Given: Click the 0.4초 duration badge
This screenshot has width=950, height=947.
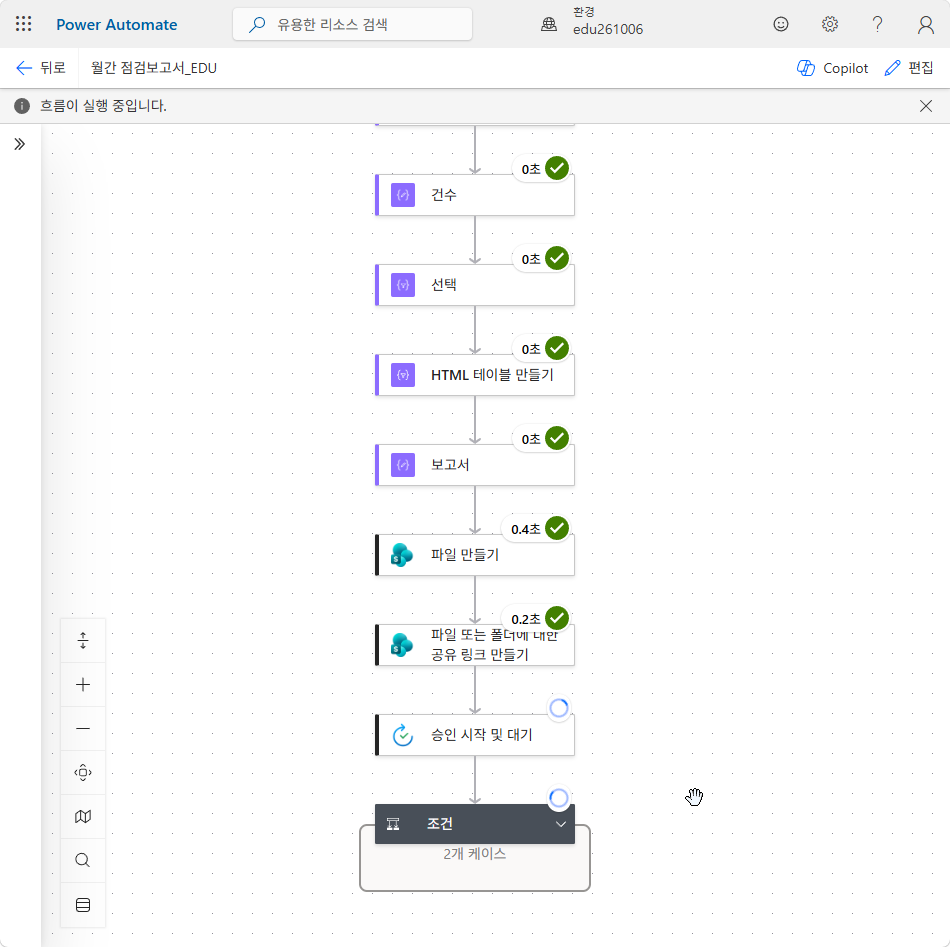Looking at the screenshot, I should (525, 529).
